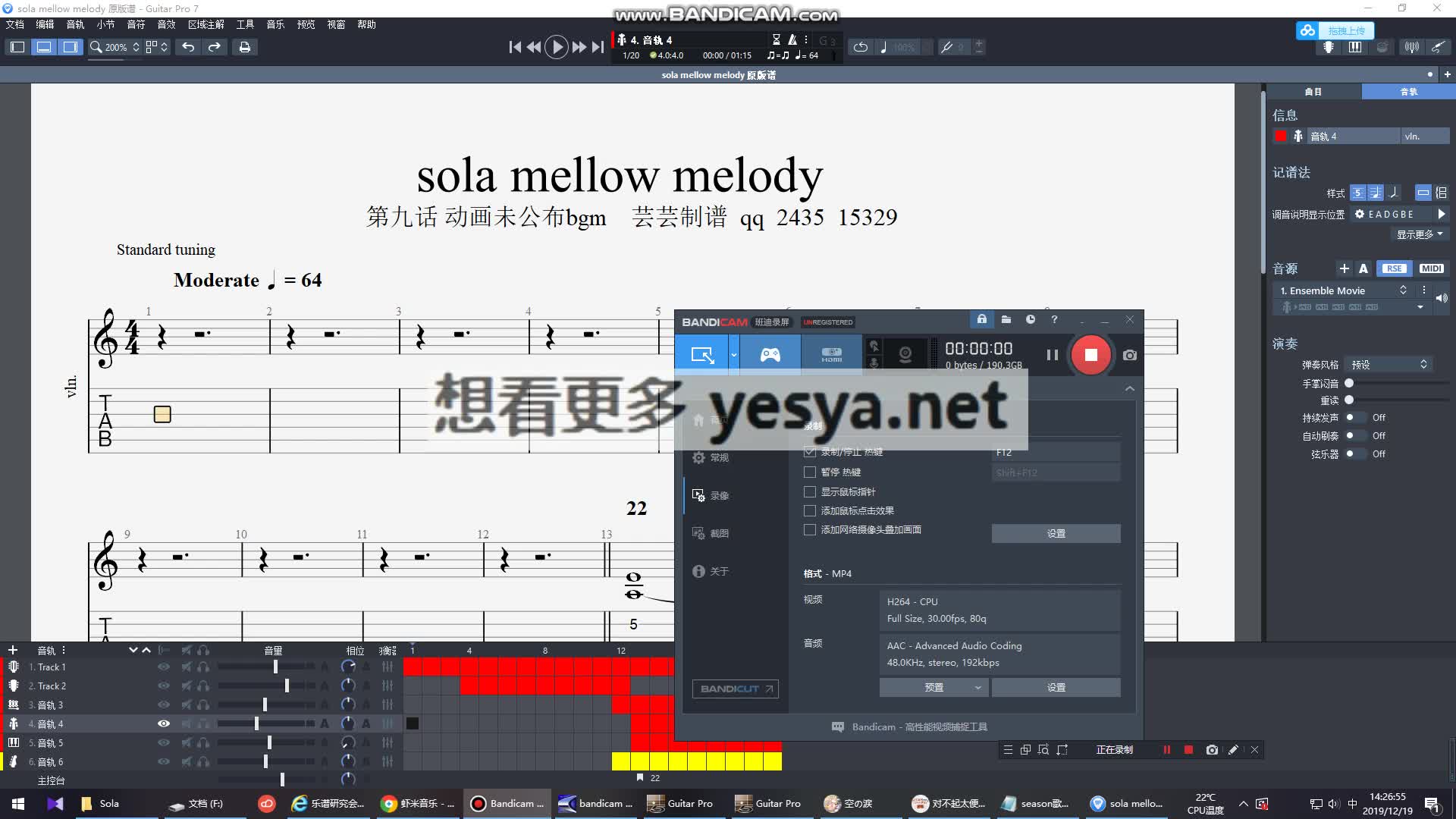Open Bandicam scheduled recording clock icon
This screenshot has height=819, width=1456.
[1030, 320]
